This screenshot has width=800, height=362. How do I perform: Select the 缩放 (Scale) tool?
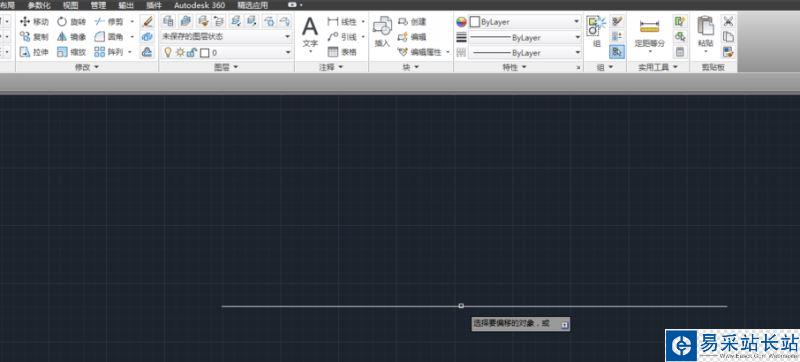(x=71, y=51)
